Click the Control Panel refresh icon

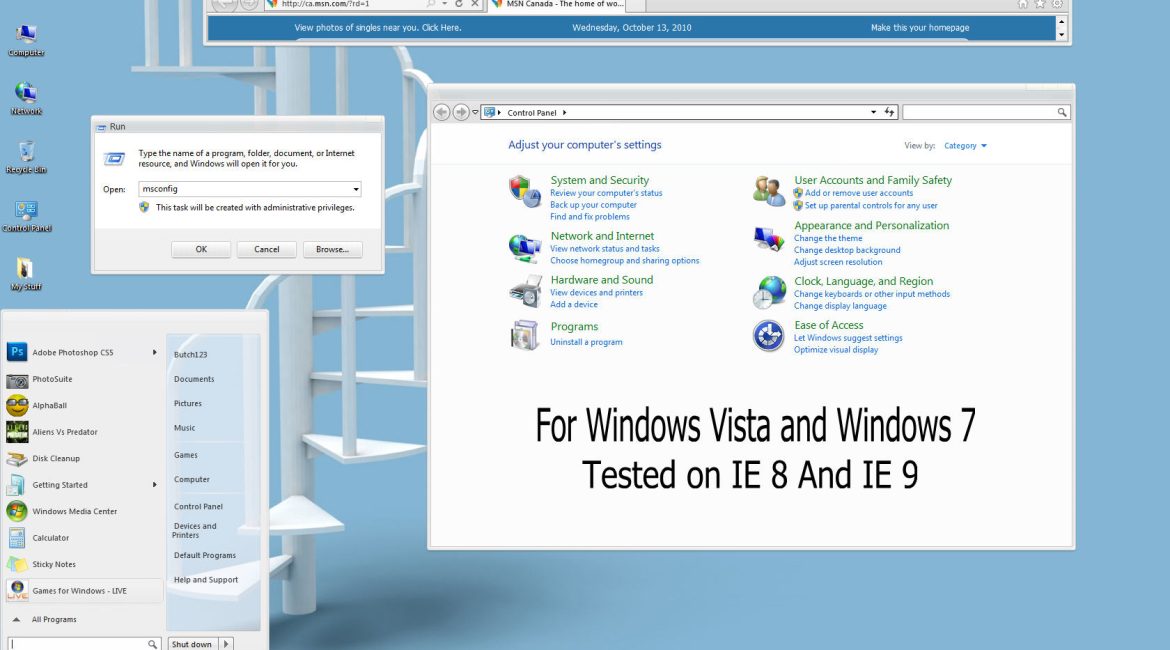(x=889, y=112)
